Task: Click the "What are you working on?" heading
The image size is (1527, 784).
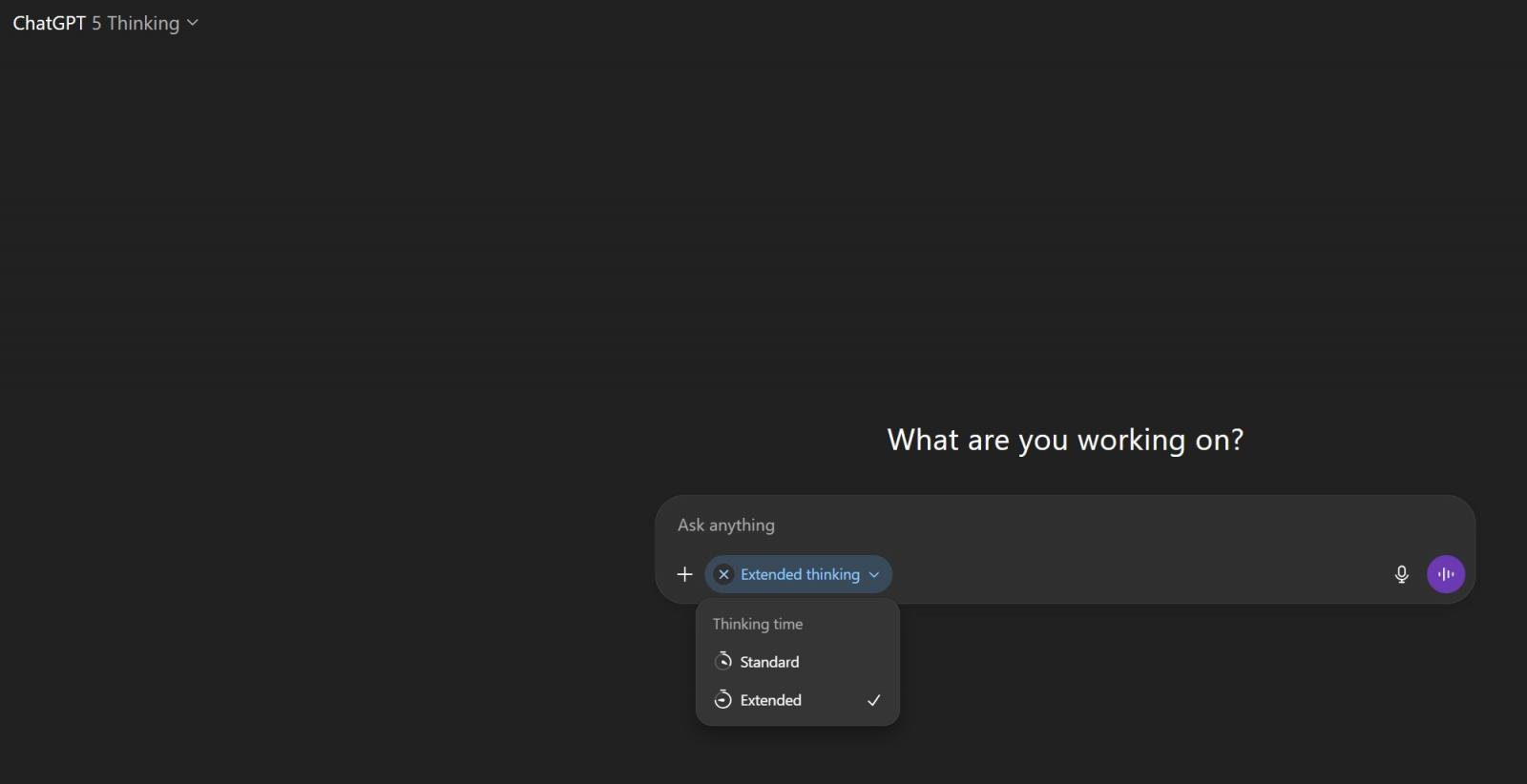Action: pyautogui.click(x=1065, y=440)
